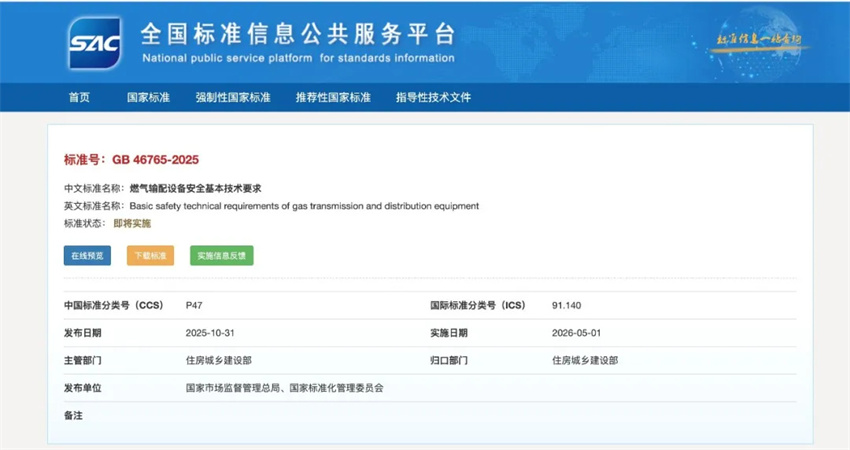Click the green 实施信息反馈 button
Screen dimensions: 850x450
coord(222,255)
